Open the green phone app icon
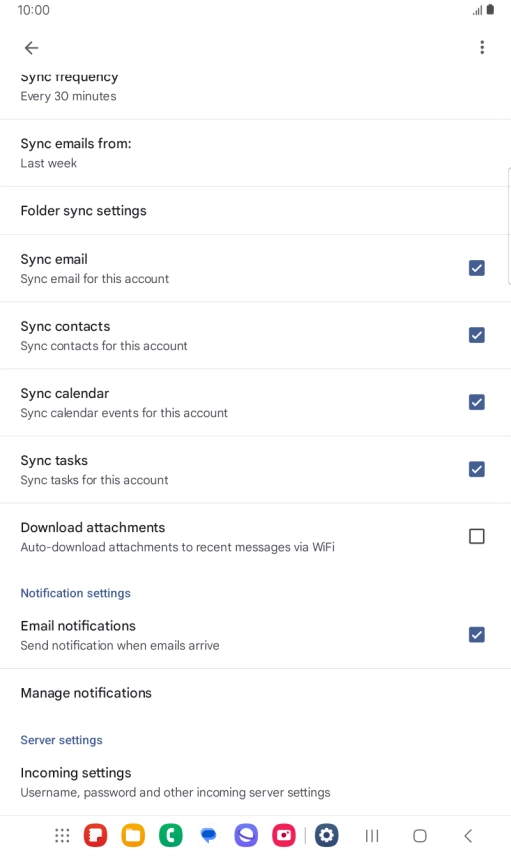Image resolution: width=511 pixels, height=856 pixels. click(171, 835)
